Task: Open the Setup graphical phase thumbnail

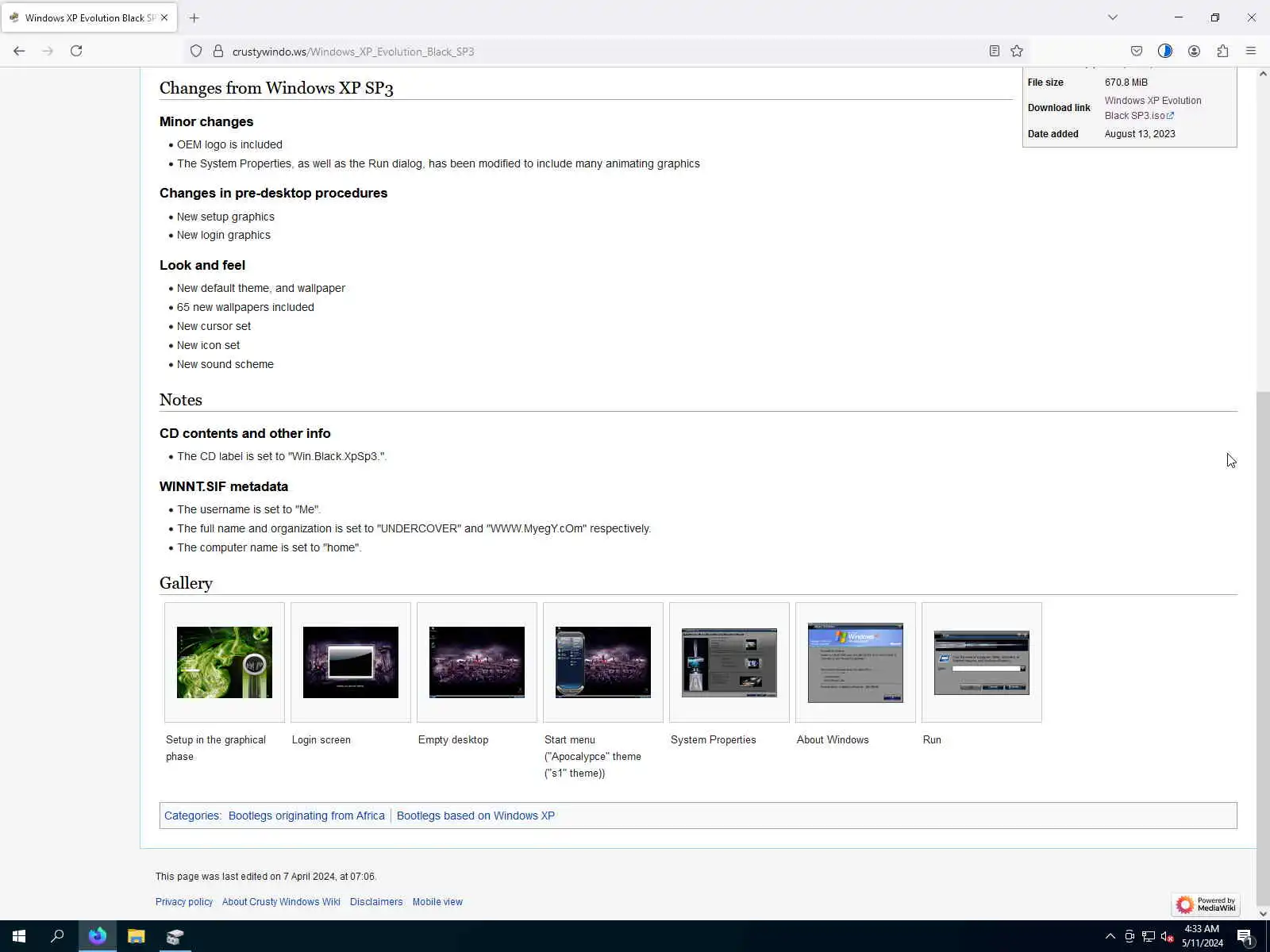Action: (225, 662)
